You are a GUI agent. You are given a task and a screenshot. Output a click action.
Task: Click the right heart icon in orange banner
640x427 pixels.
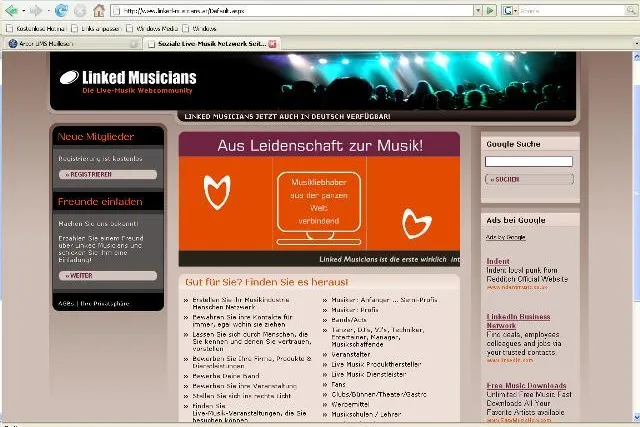pyautogui.click(x=416, y=223)
